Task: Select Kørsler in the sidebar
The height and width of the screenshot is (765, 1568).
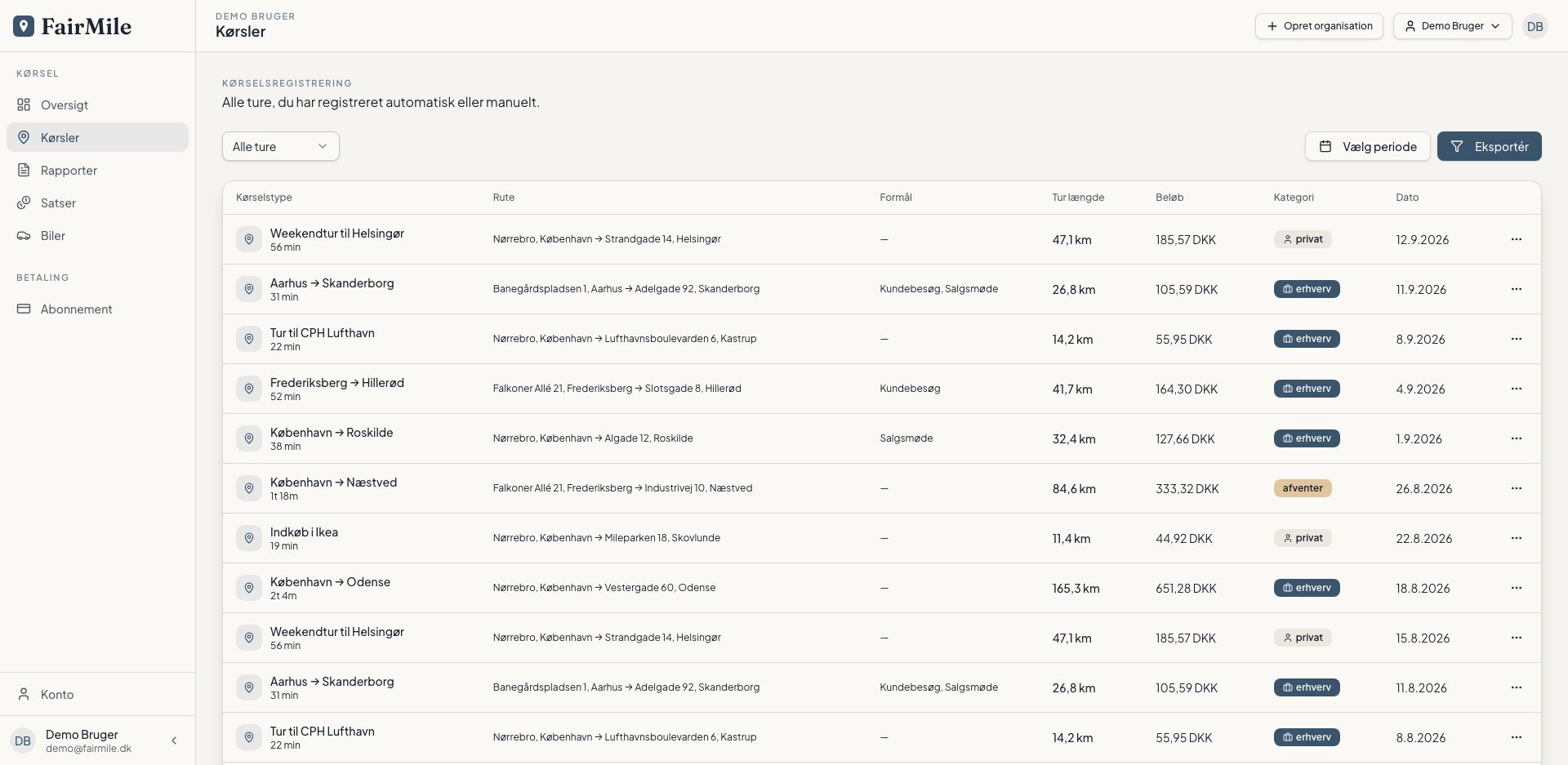Action: coord(97,137)
